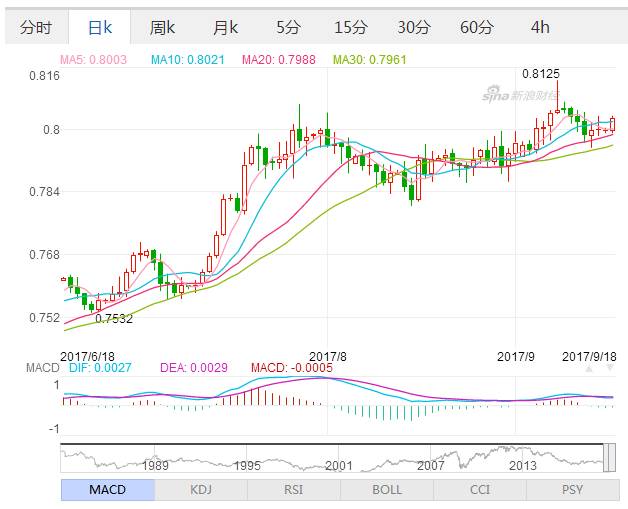Image resolution: width=628 pixels, height=509 pixels.
Task: Open the PSY indicator
Action: (573, 490)
